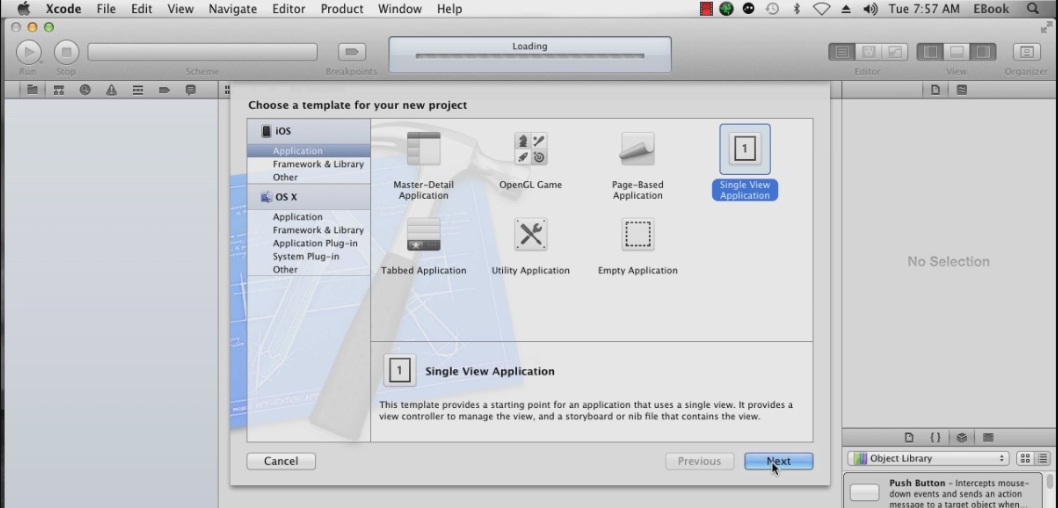Select the Utility Application template
This screenshot has width=1058, height=508.
tap(530, 246)
